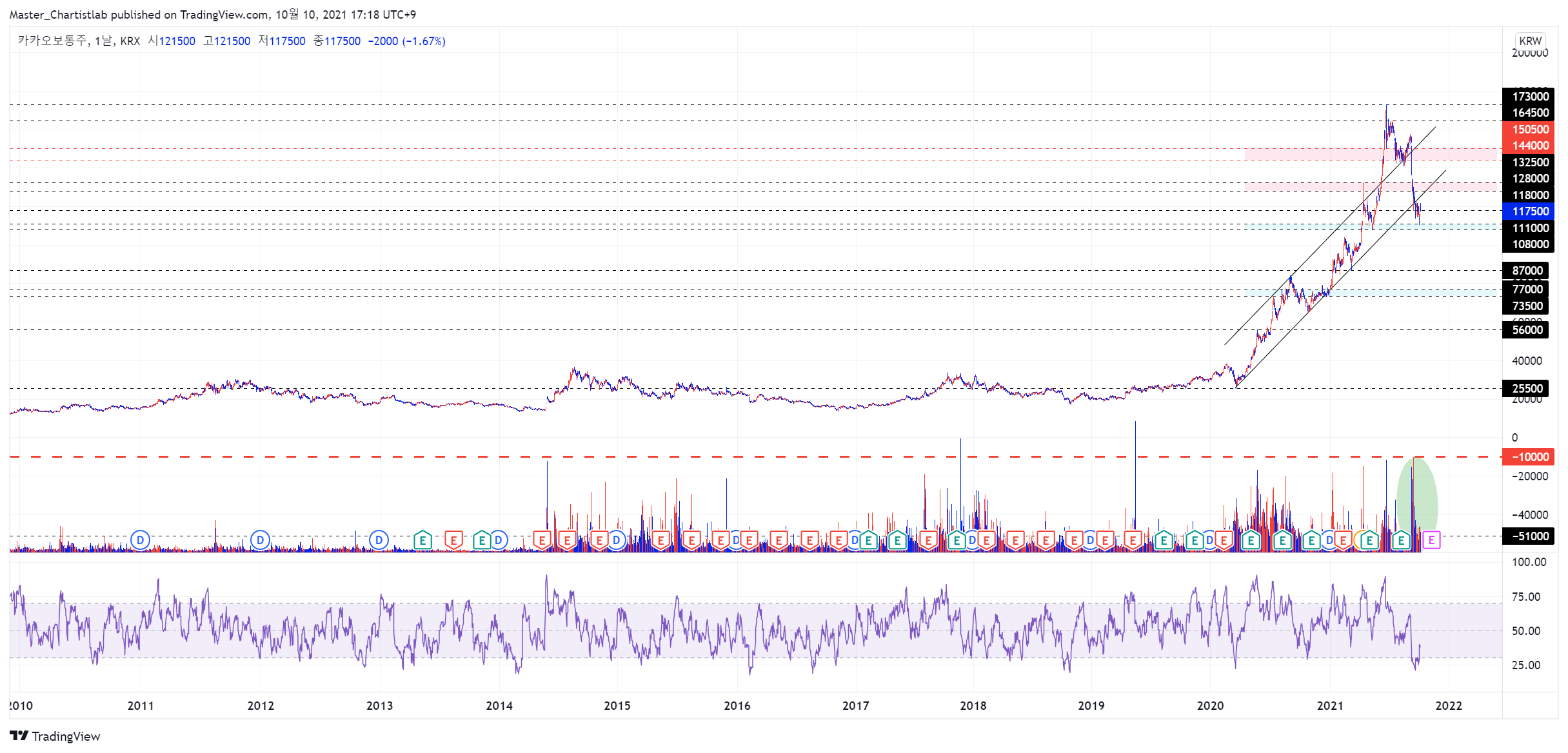Image resolution: width=1568 pixels, height=753 pixels.
Task: Click the -51000 volume level label
Action: point(1529,536)
